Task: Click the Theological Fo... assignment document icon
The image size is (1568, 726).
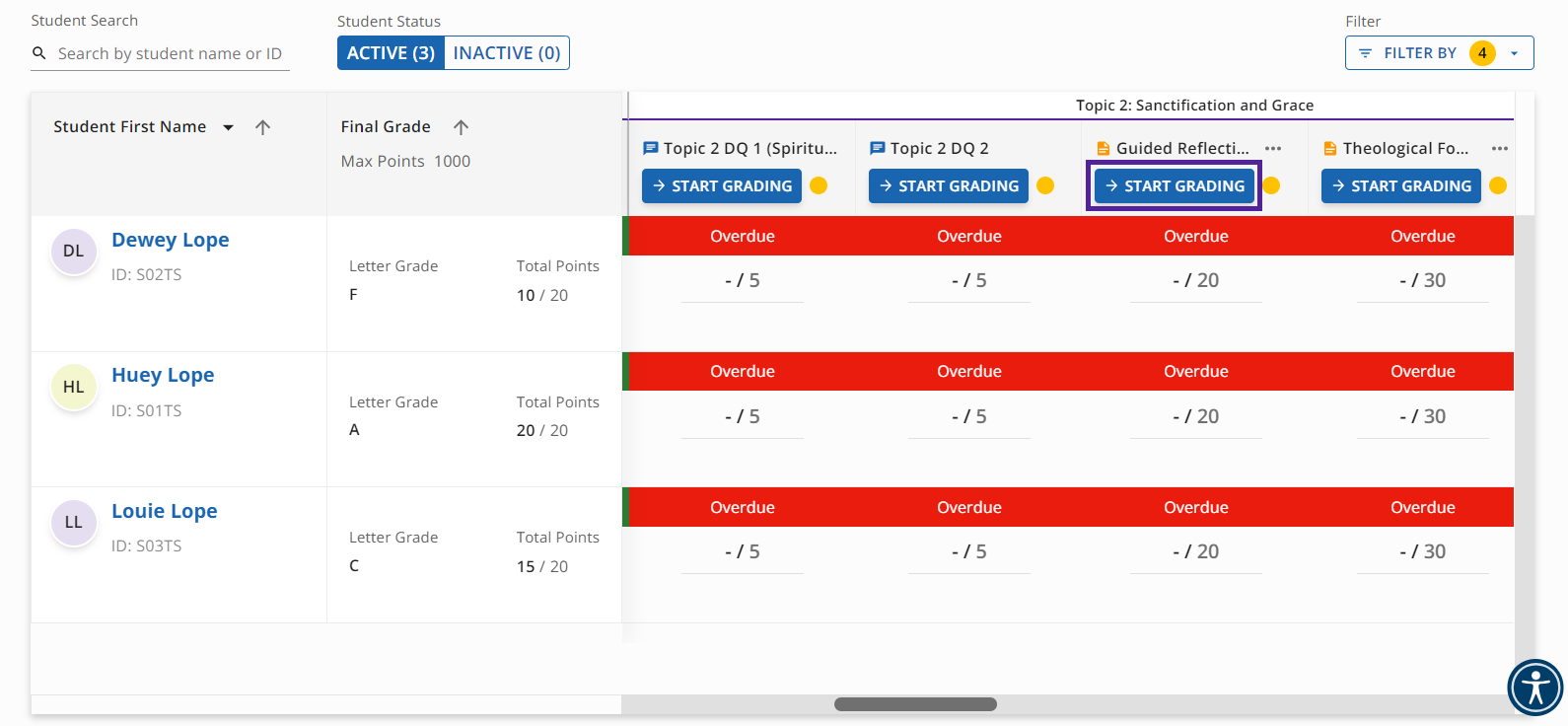Action: coord(1330,148)
